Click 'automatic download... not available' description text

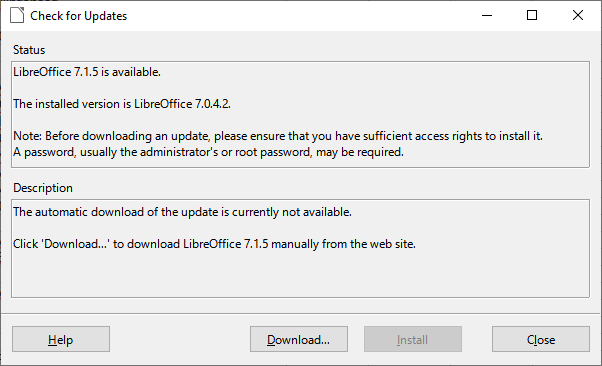tap(182, 212)
